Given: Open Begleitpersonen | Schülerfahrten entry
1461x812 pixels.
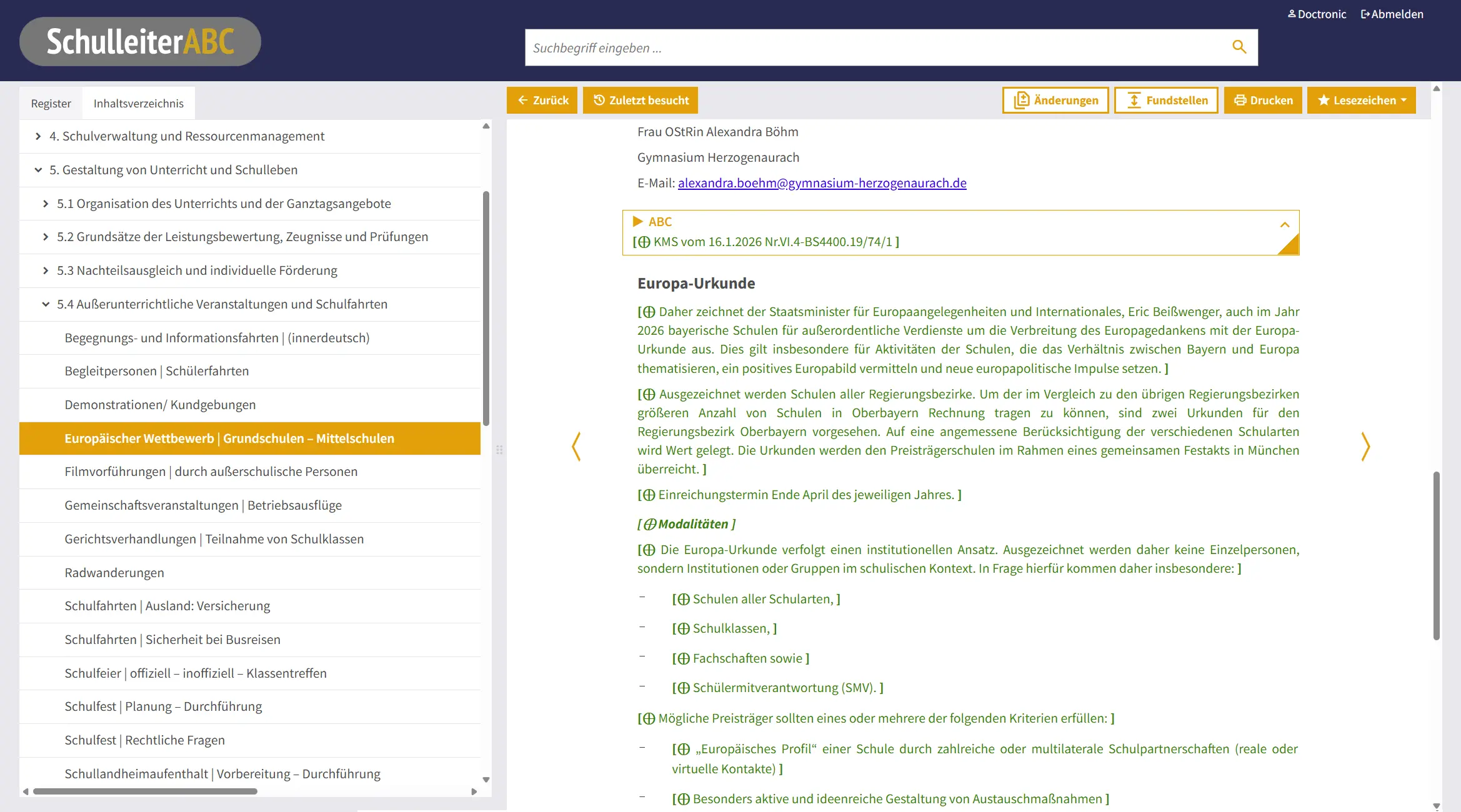Looking at the screenshot, I should click(250, 371).
